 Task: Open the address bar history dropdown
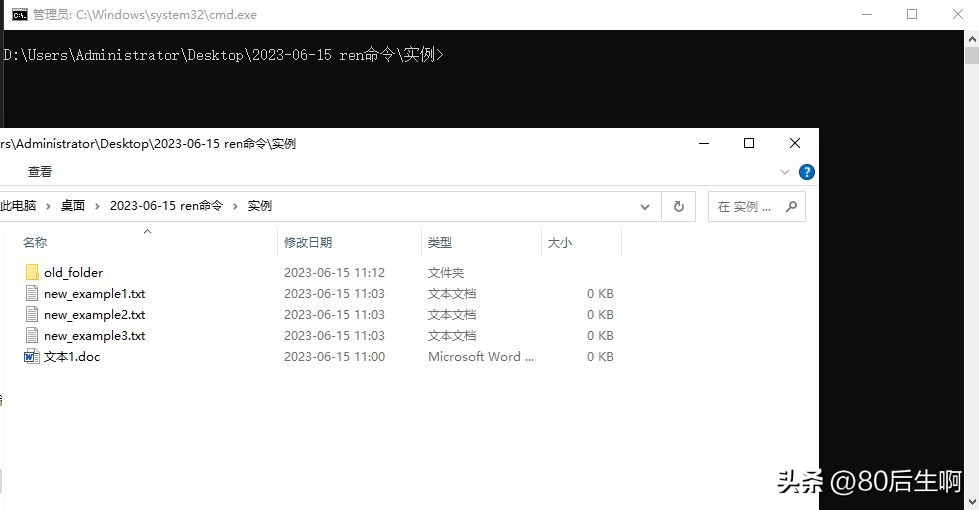tap(645, 207)
